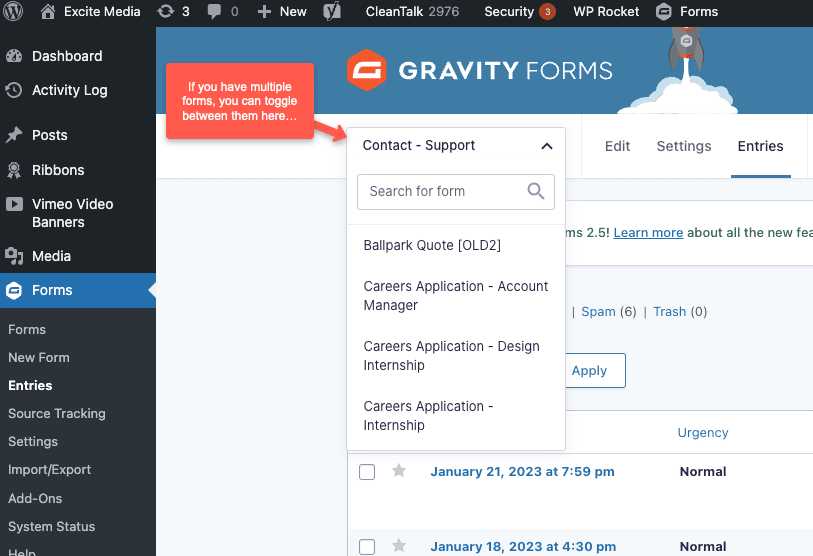Image resolution: width=813 pixels, height=556 pixels.
Task: Click the chevron up arrow in form switcher
Action: click(546, 146)
